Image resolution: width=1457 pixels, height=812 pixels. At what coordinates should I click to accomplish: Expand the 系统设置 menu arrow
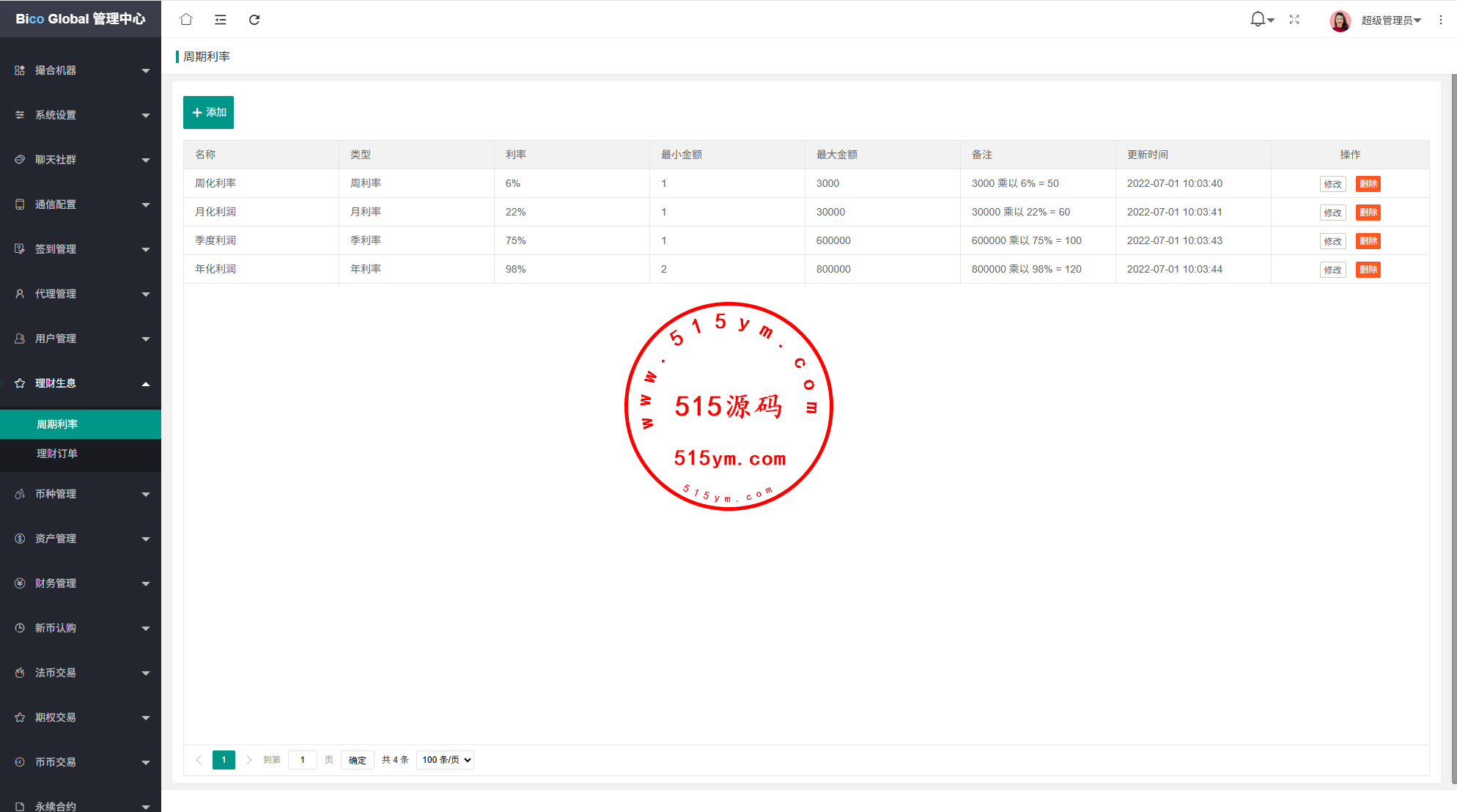[145, 116]
